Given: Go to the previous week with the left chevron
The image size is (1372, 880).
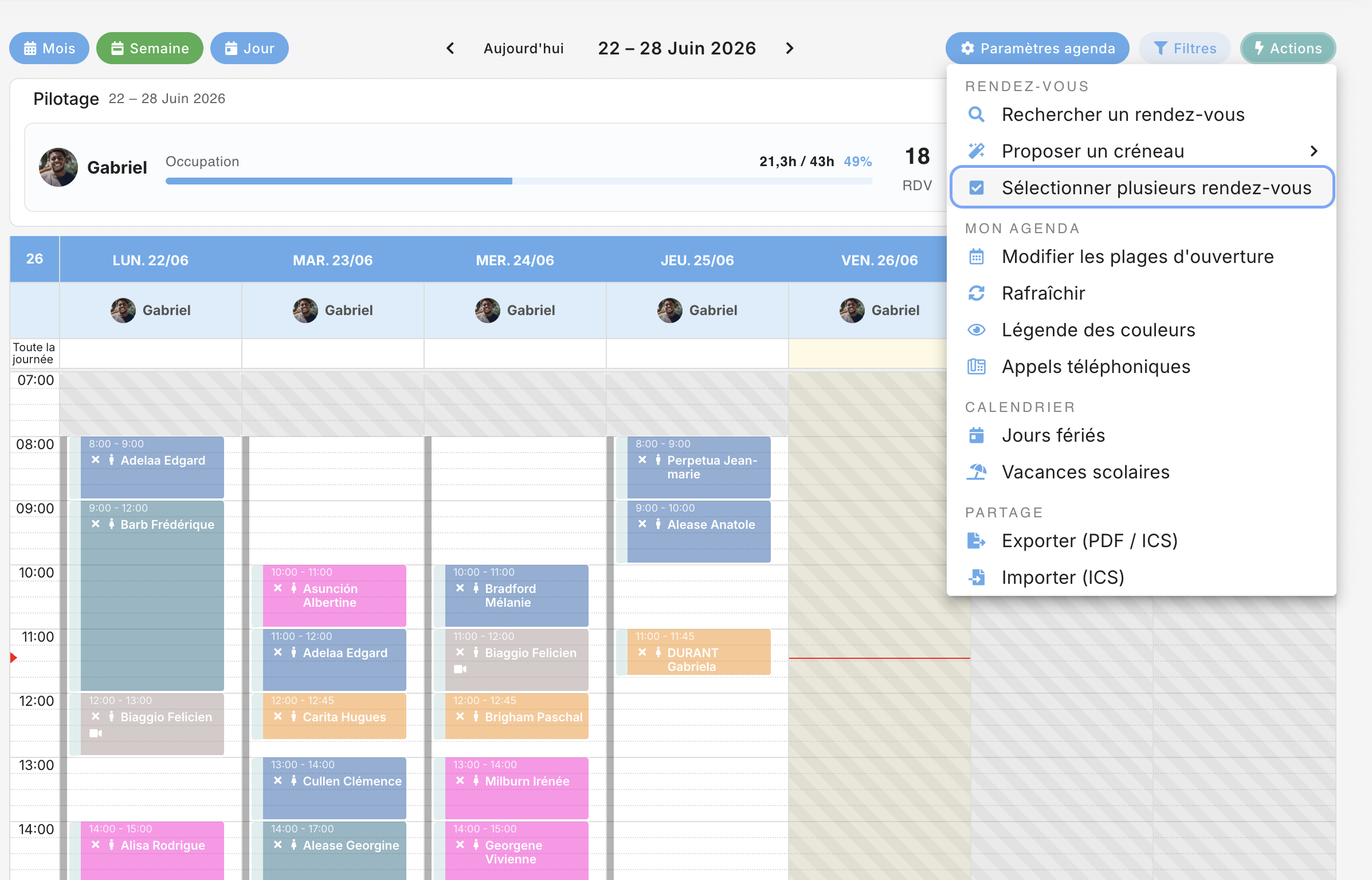Looking at the screenshot, I should pyautogui.click(x=450, y=48).
